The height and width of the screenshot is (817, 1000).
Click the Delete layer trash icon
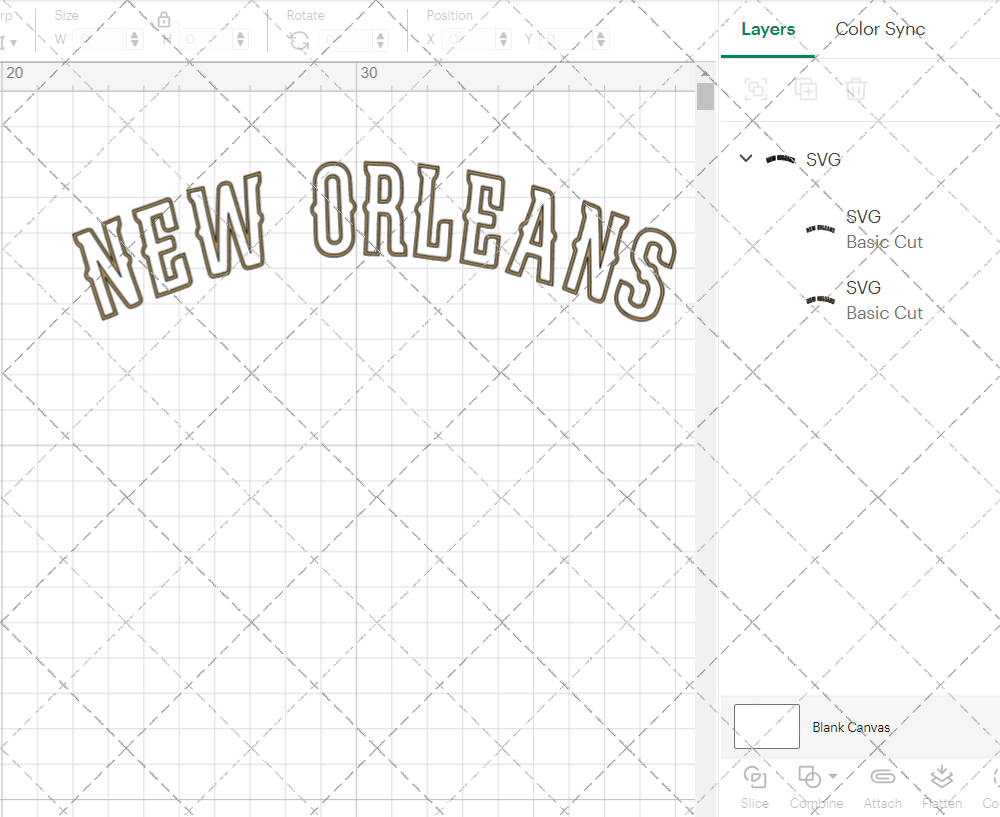(x=856, y=89)
